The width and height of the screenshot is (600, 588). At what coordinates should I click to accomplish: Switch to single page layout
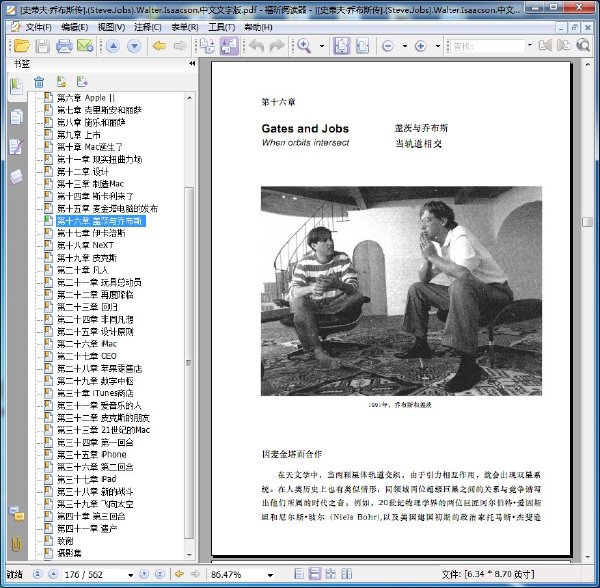(x=299, y=574)
